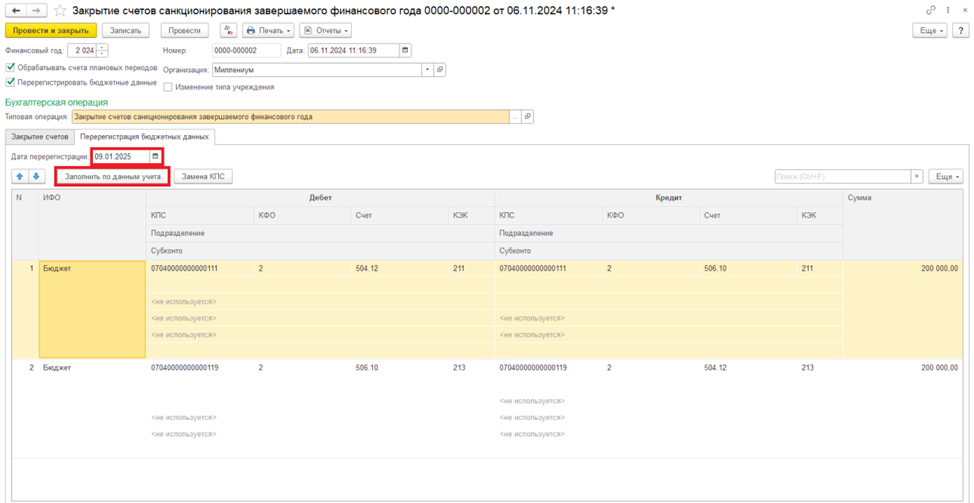Screen dimensions: 974x503
Task: Click Заполнить по данным учета button
Action: point(112,177)
